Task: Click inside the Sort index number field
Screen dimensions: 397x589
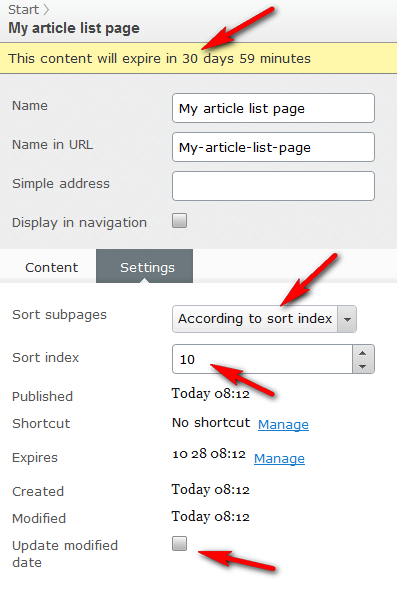Action: (263, 359)
